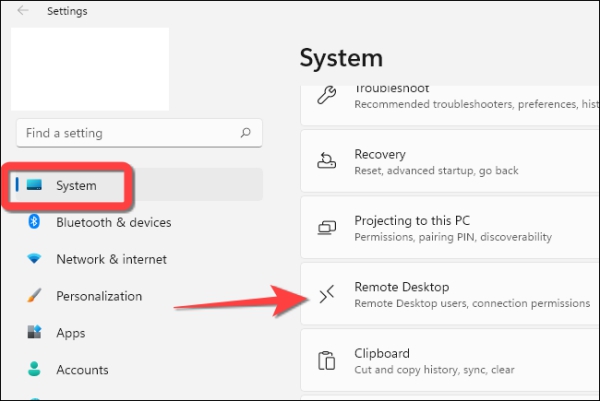Open the Bluetooth & devices section
This screenshot has width=600, height=401.
[113, 222]
